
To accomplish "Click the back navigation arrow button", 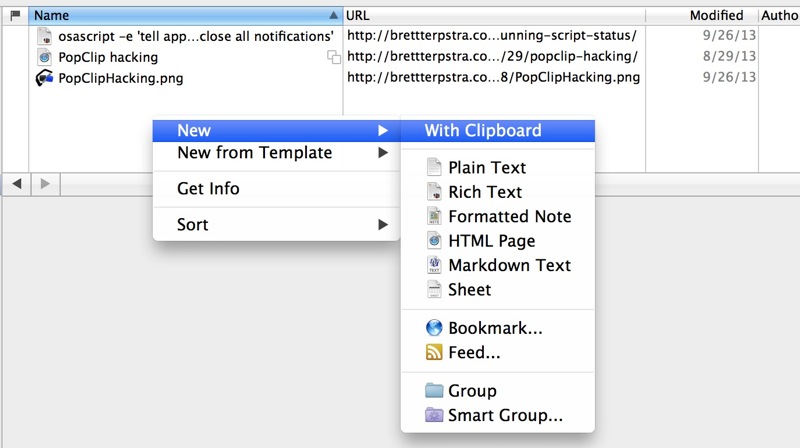I will [x=17, y=184].
